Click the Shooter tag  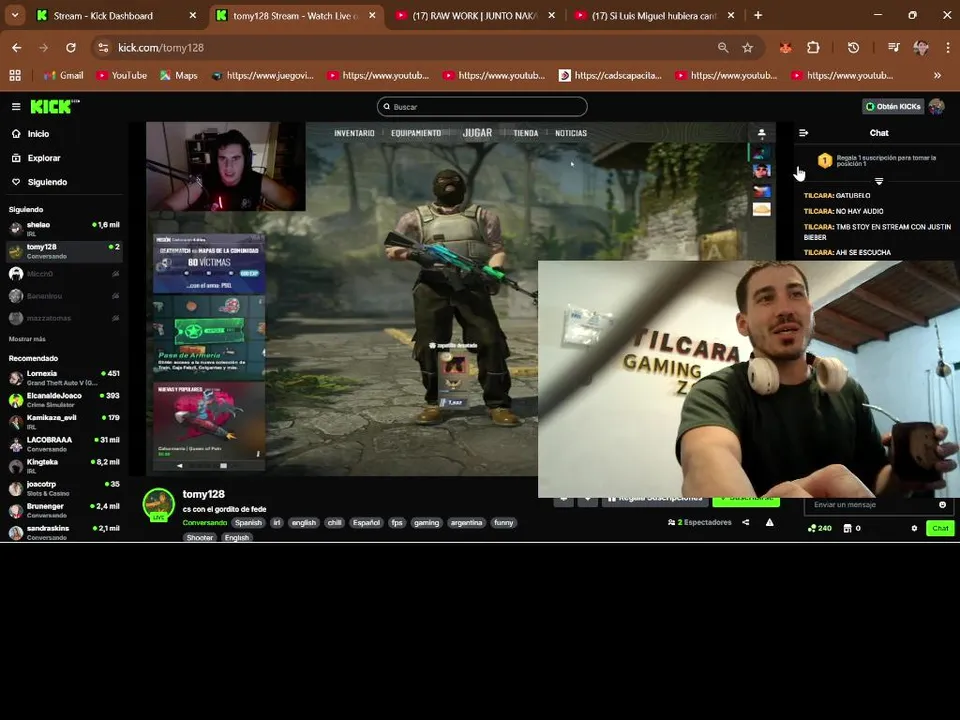(x=200, y=538)
